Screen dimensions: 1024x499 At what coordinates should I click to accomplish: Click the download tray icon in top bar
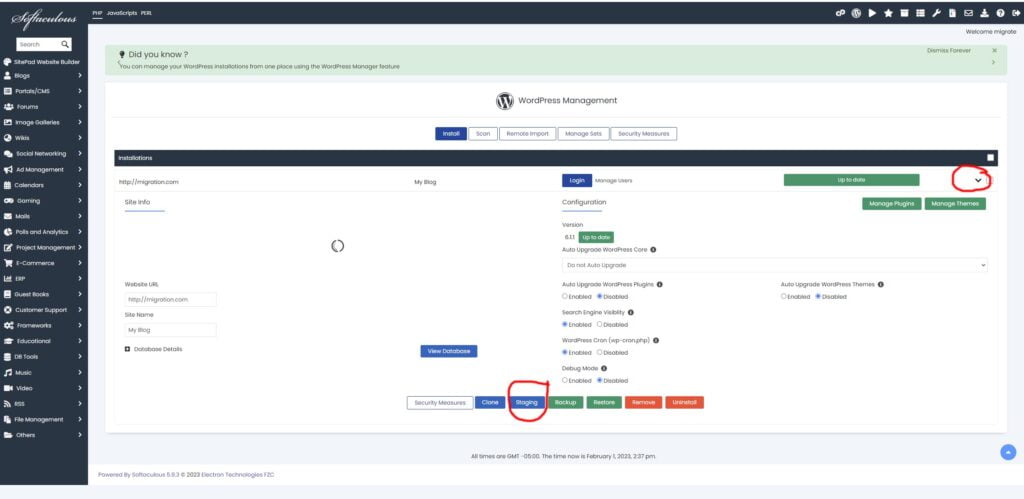coord(984,12)
